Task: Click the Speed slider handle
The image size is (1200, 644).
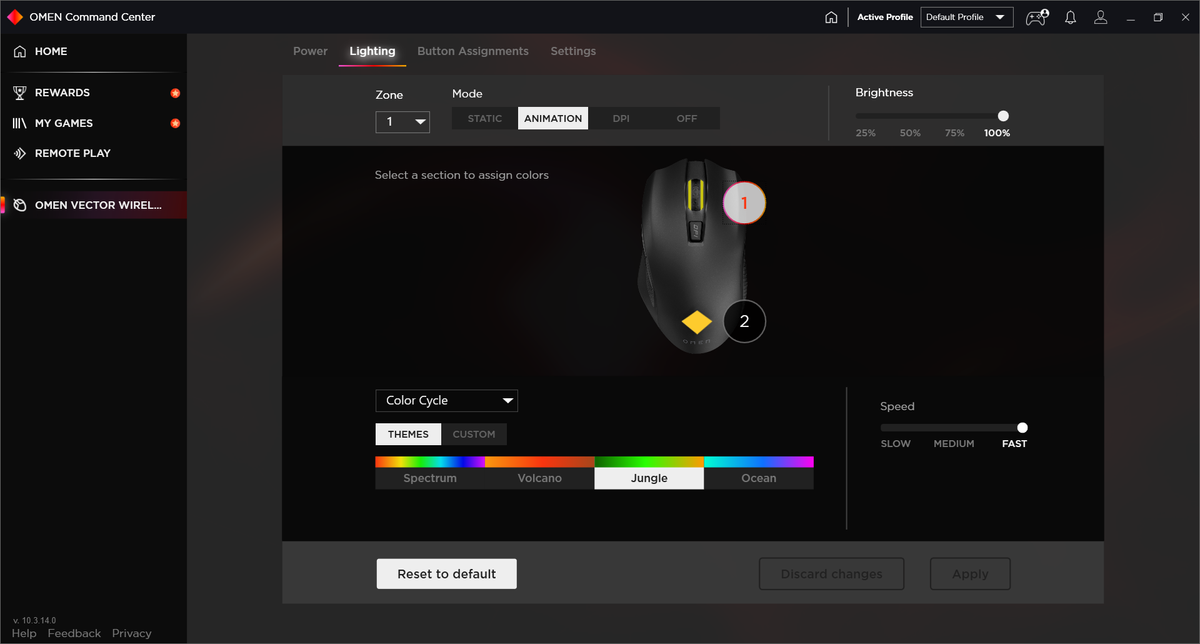Action: [x=1022, y=427]
